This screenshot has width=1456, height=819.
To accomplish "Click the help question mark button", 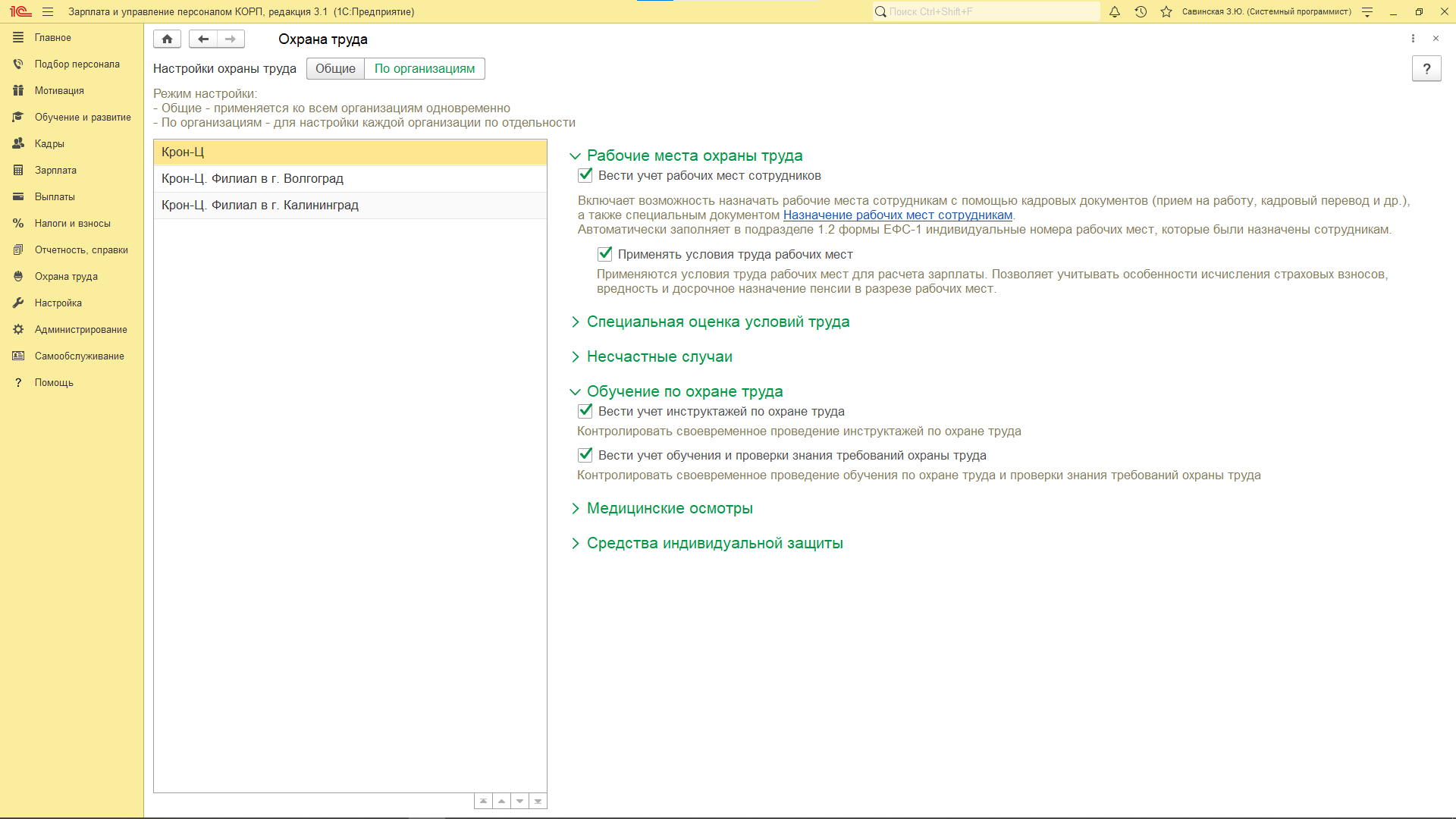I will coord(1426,69).
